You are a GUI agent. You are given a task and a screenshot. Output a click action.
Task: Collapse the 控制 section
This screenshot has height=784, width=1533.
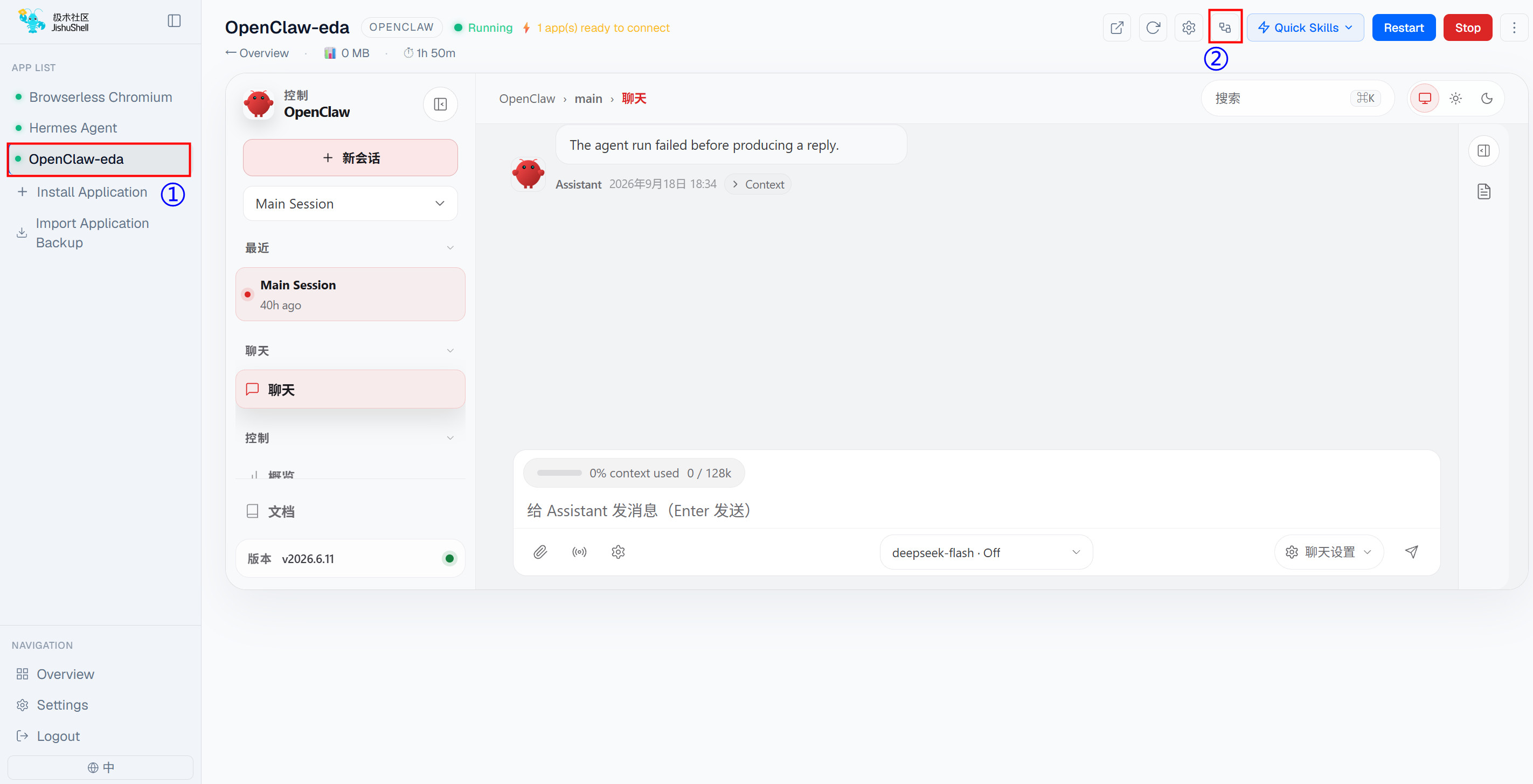click(350, 438)
